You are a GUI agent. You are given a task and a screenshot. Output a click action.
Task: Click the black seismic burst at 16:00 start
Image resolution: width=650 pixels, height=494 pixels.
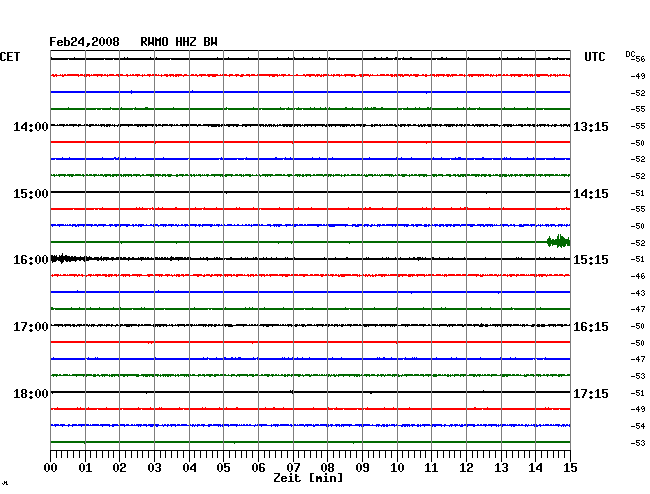coord(68,259)
